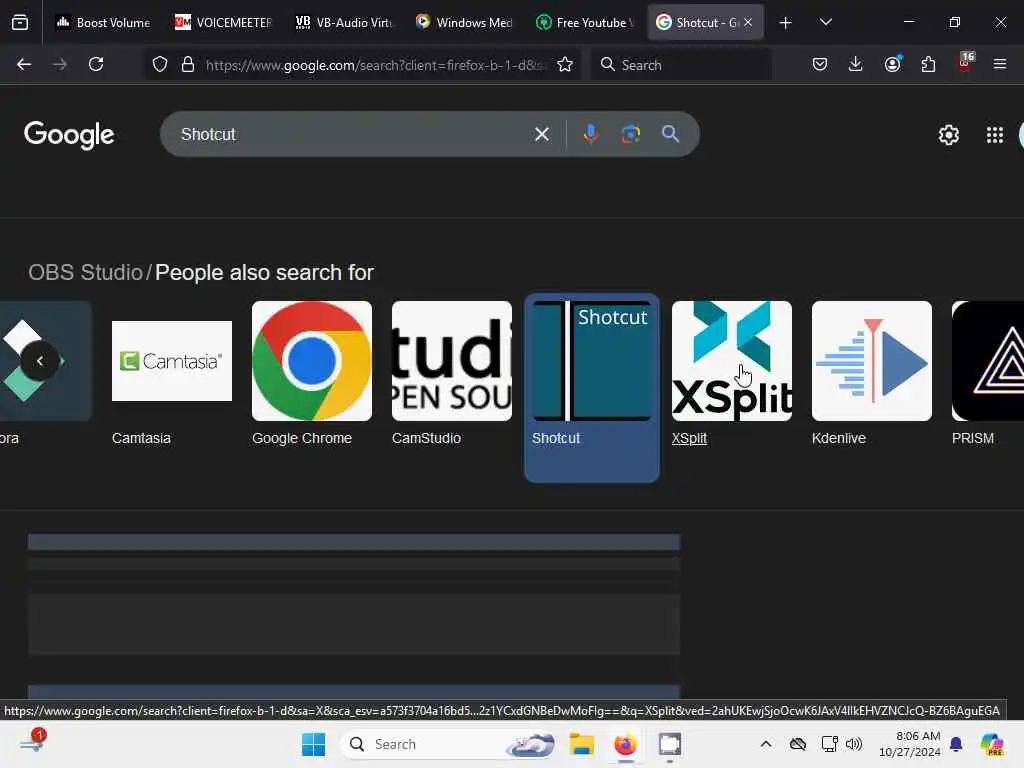Open the notifications bell icon
1024x768 pixels.
(x=956, y=744)
